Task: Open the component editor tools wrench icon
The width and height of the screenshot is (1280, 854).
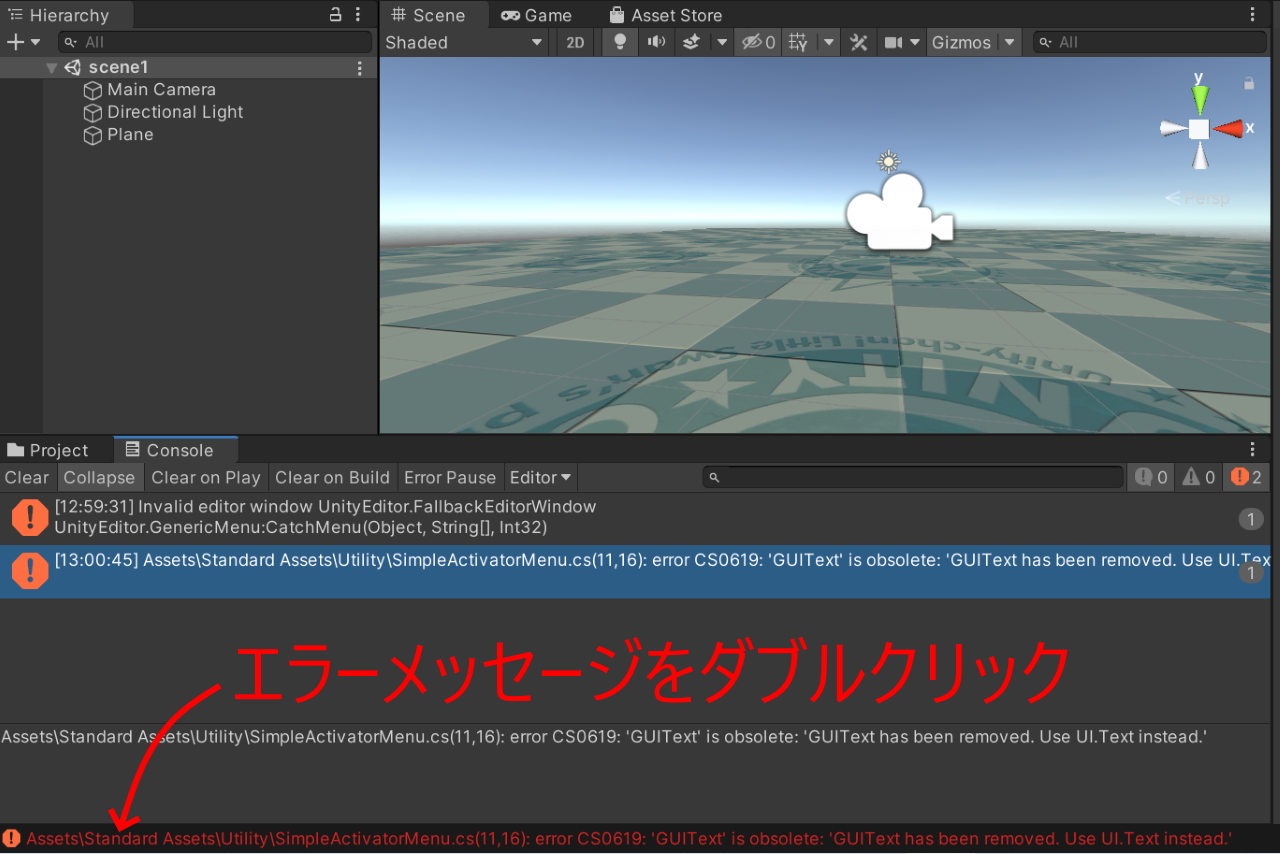Action: pos(858,42)
